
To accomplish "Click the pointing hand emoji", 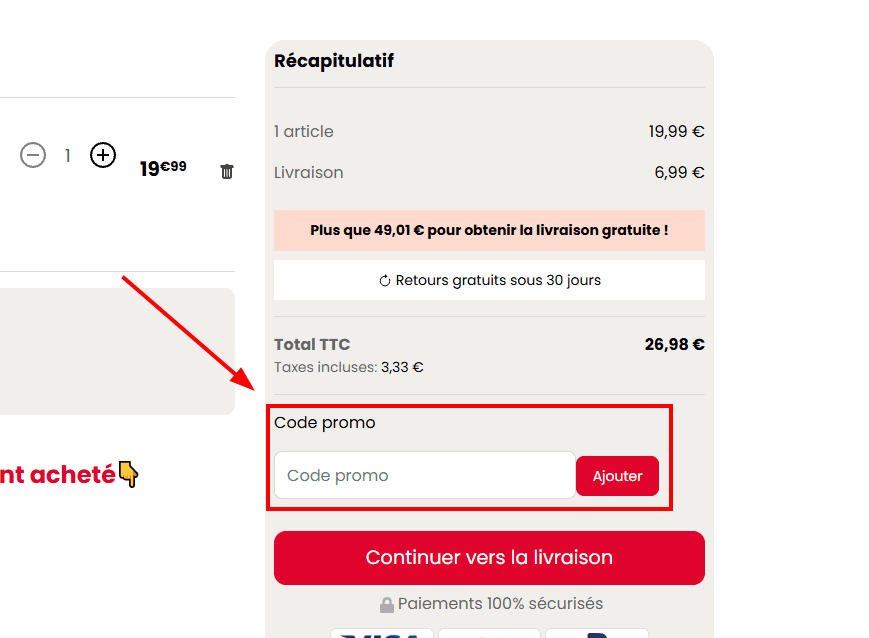I will (x=129, y=474).
